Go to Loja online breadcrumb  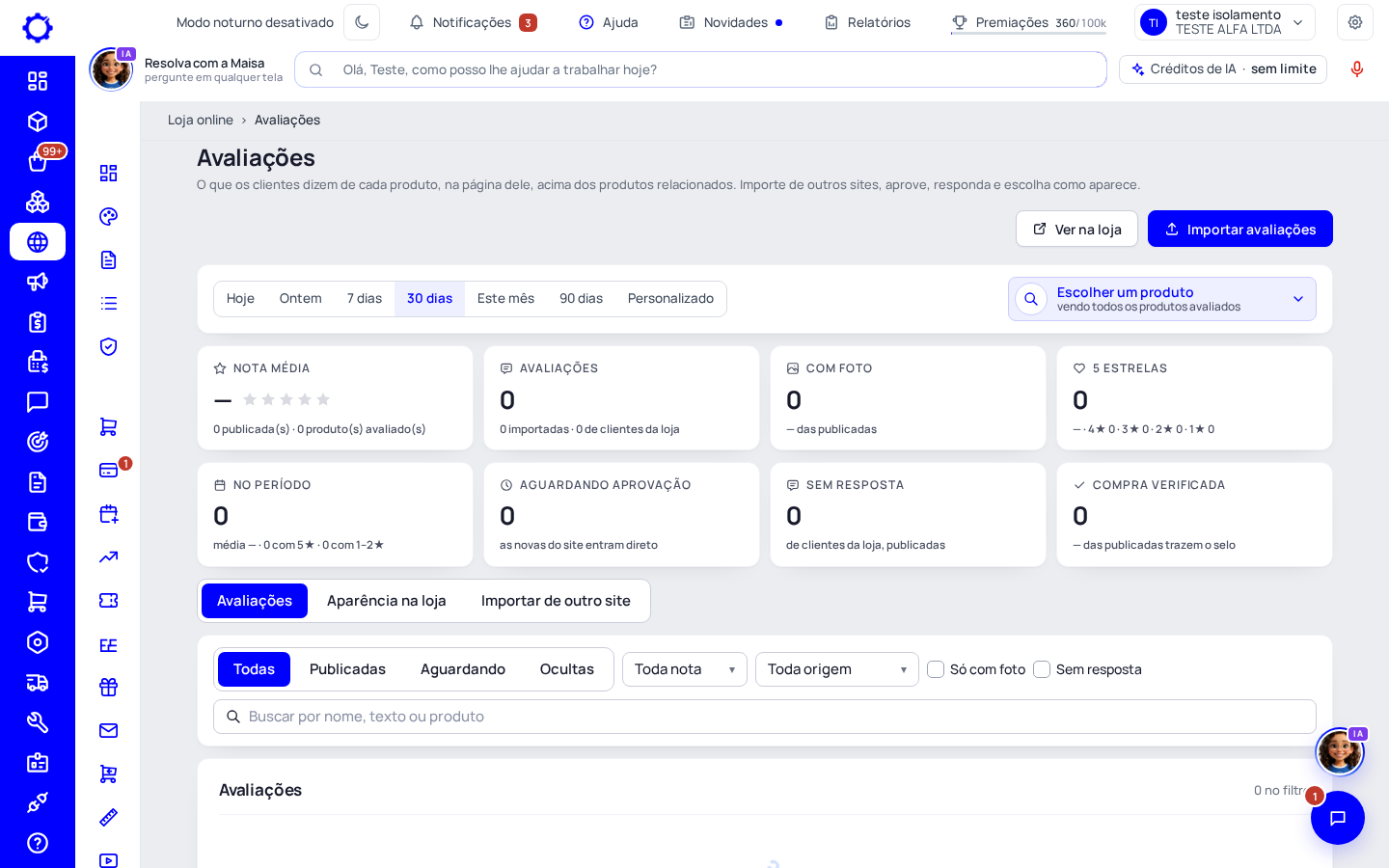pyautogui.click(x=201, y=120)
